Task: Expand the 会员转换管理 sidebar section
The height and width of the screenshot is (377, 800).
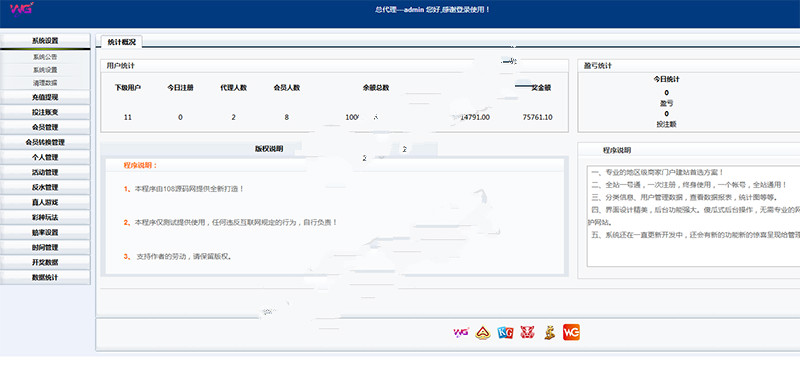Action: (45, 142)
